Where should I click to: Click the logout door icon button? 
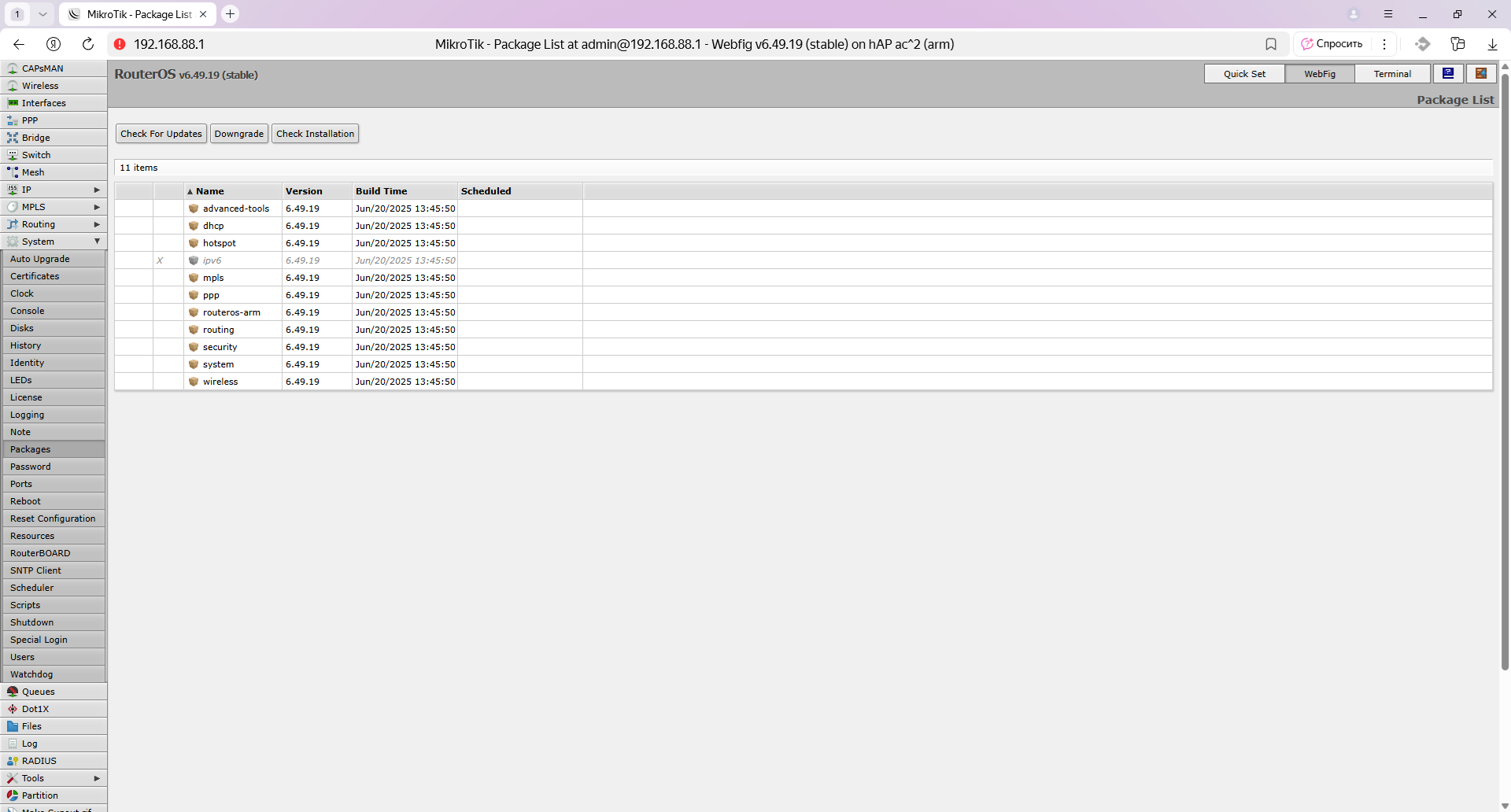coord(1481,73)
